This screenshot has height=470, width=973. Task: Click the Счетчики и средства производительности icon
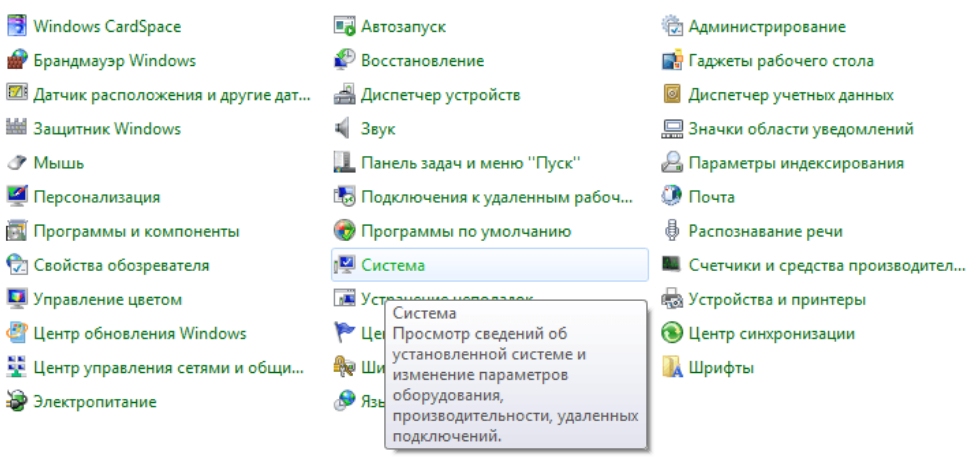click(672, 266)
